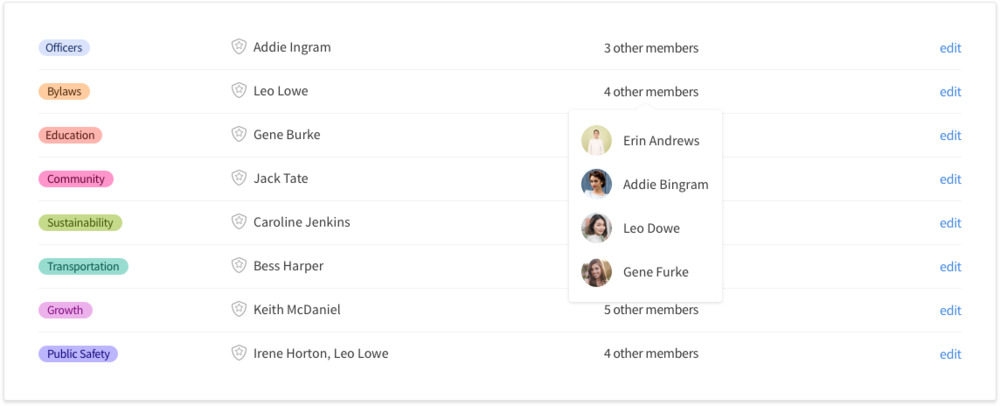Edit the Sustainability committee row
Image resolution: width=1000 pixels, height=406 pixels.
pyautogui.click(x=950, y=223)
